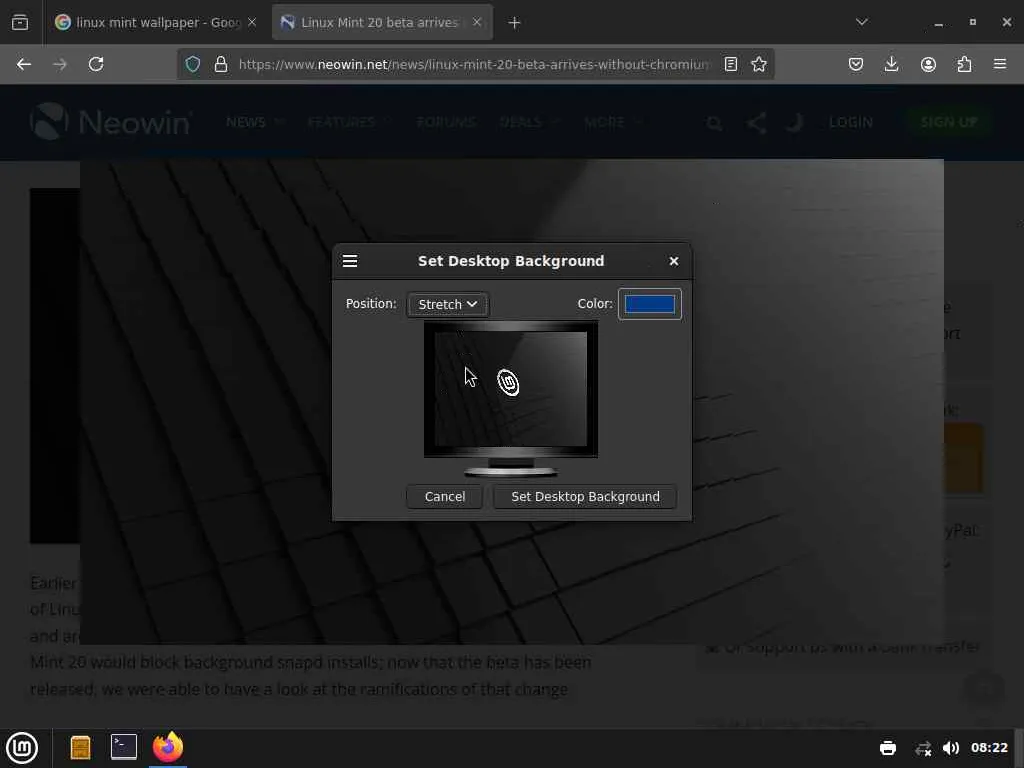Close the Linux Mint 20 beta tab

click(x=477, y=22)
